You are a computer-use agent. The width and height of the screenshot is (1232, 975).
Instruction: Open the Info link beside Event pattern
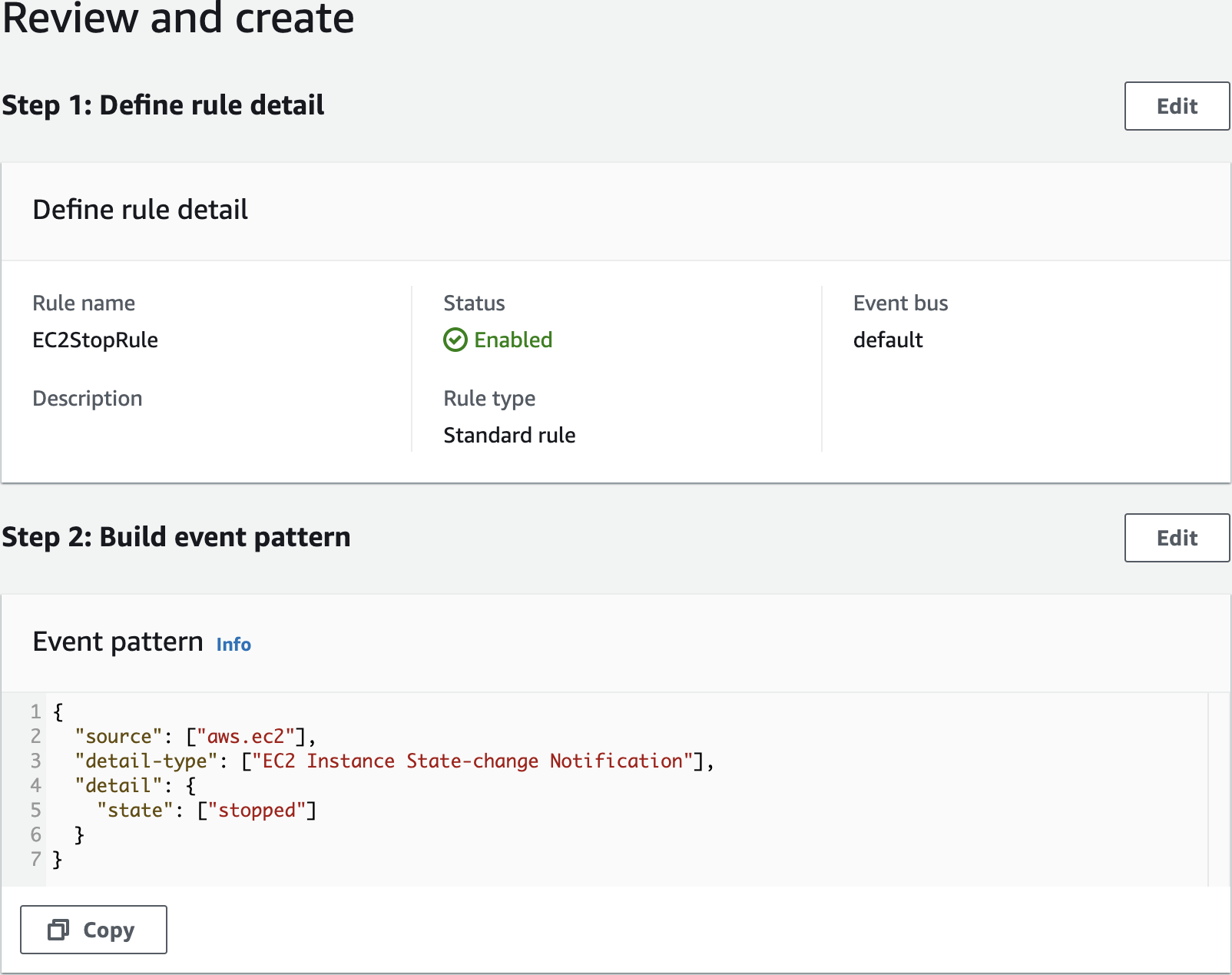tap(233, 645)
